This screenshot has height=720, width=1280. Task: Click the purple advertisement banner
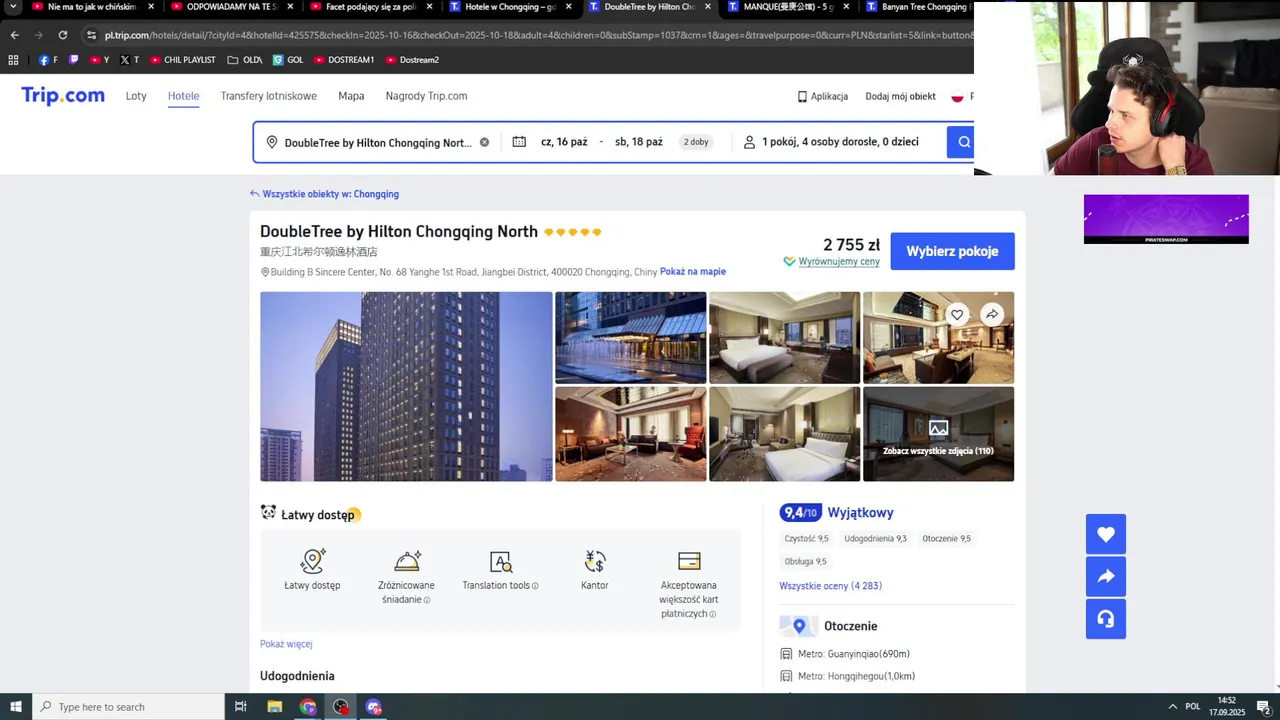1166,219
